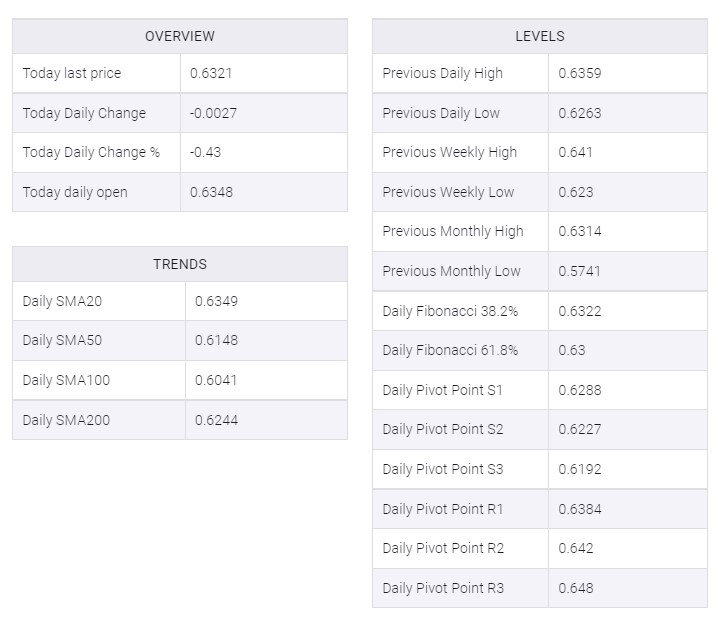The height and width of the screenshot is (618, 721).
Task: Select the Daily Pivot Point R1 value 0.6384
Action: point(580,509)
